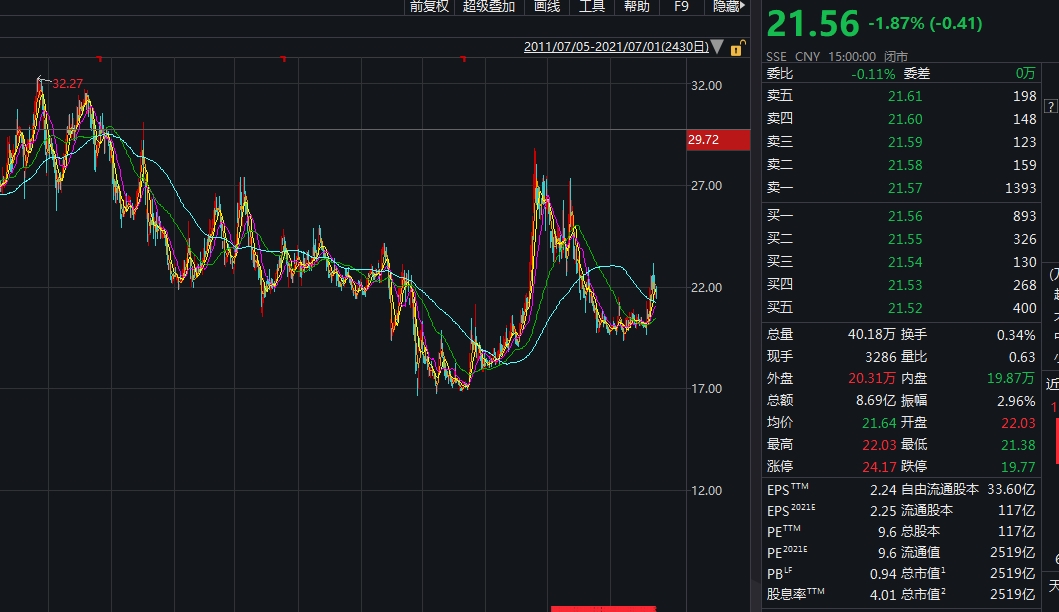This screenshot has width=1059, height=612.
Task: Click the F9 button
Action: tap(681, 7)
